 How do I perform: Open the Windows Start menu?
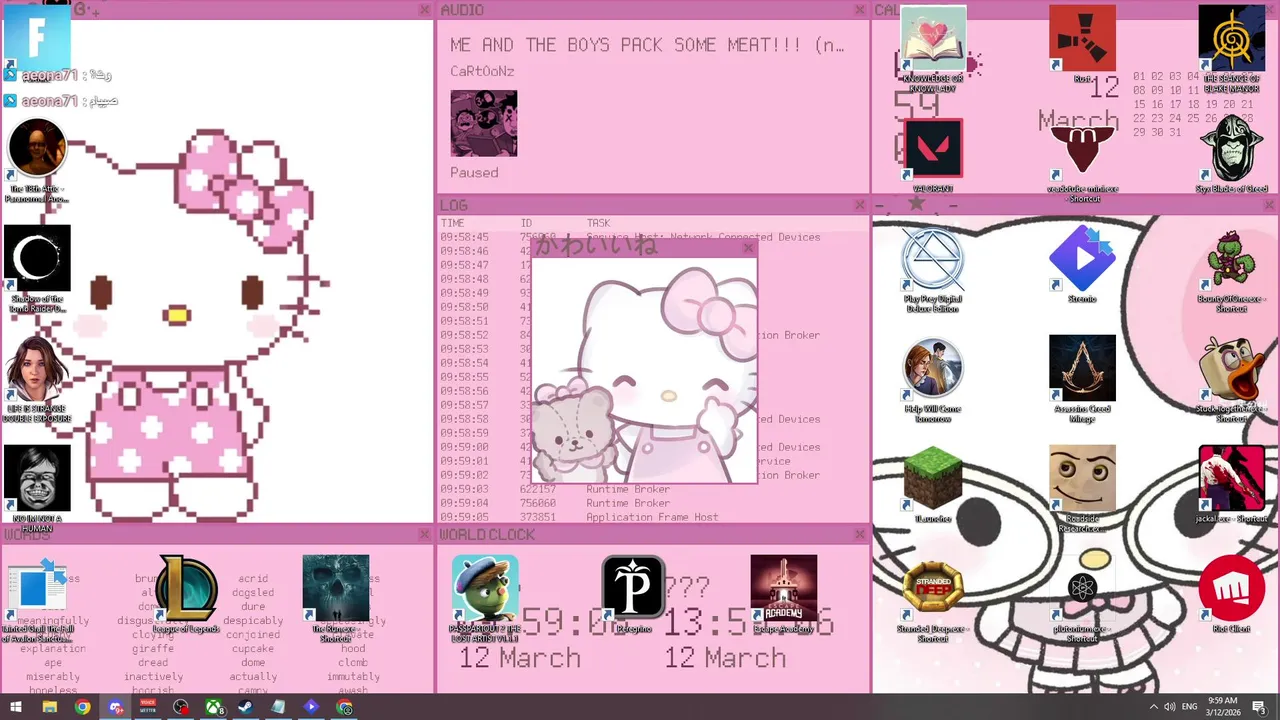16,707
